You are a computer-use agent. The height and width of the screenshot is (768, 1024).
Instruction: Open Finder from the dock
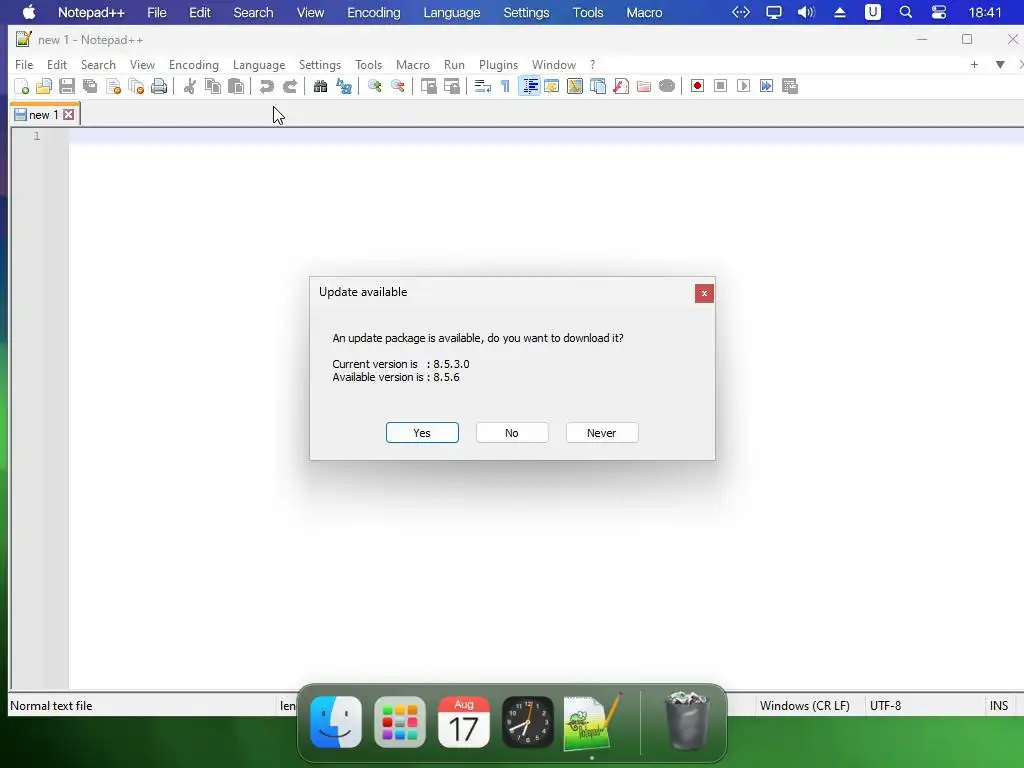[x=336, y=722]
